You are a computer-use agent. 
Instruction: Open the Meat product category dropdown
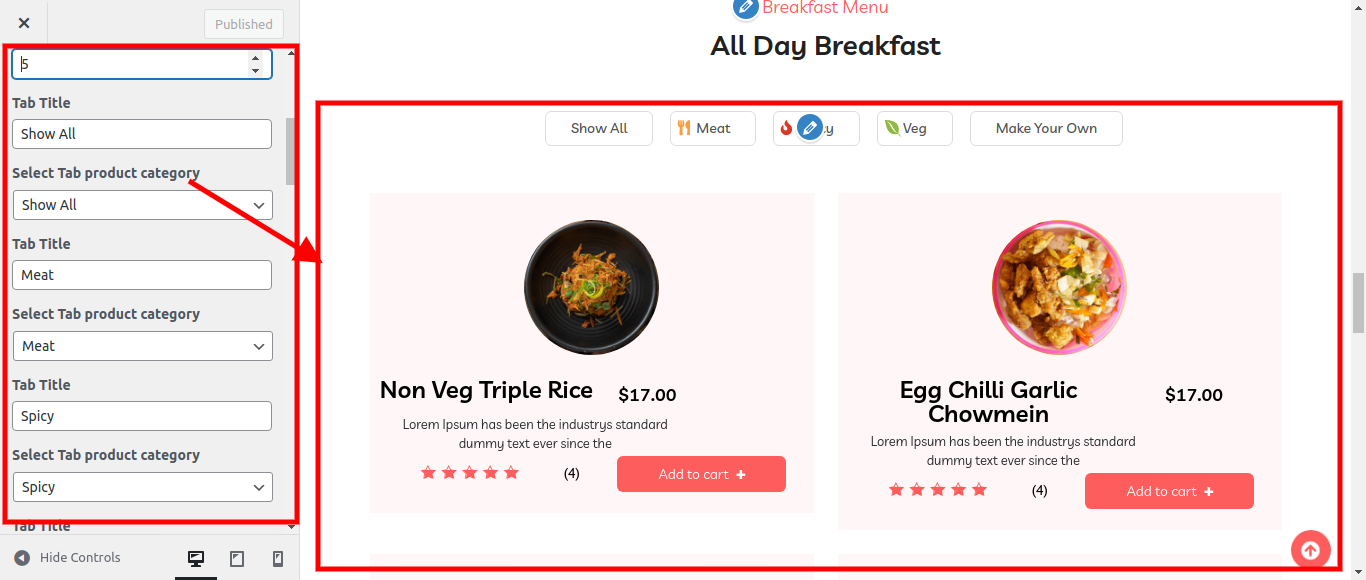(x=142, y=346)
